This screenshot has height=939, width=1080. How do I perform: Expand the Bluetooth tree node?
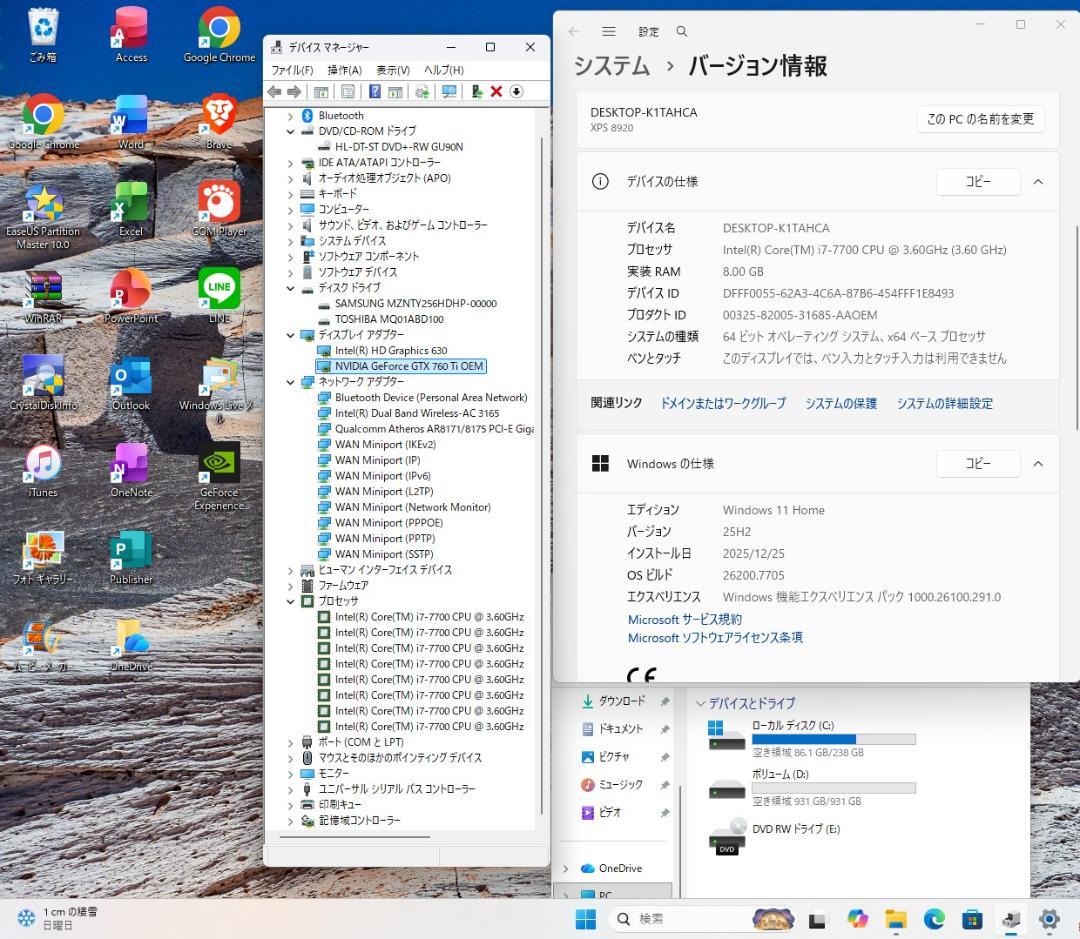(291, 116)
